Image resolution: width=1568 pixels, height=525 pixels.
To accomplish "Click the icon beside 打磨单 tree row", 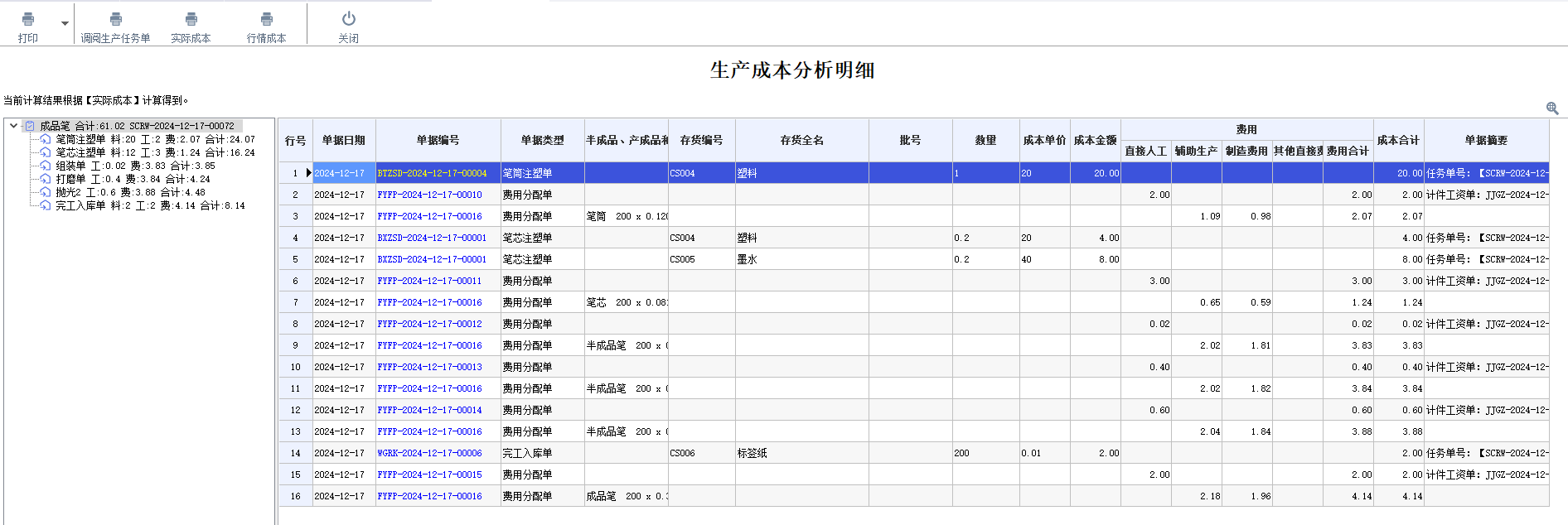I will [46, 179].
